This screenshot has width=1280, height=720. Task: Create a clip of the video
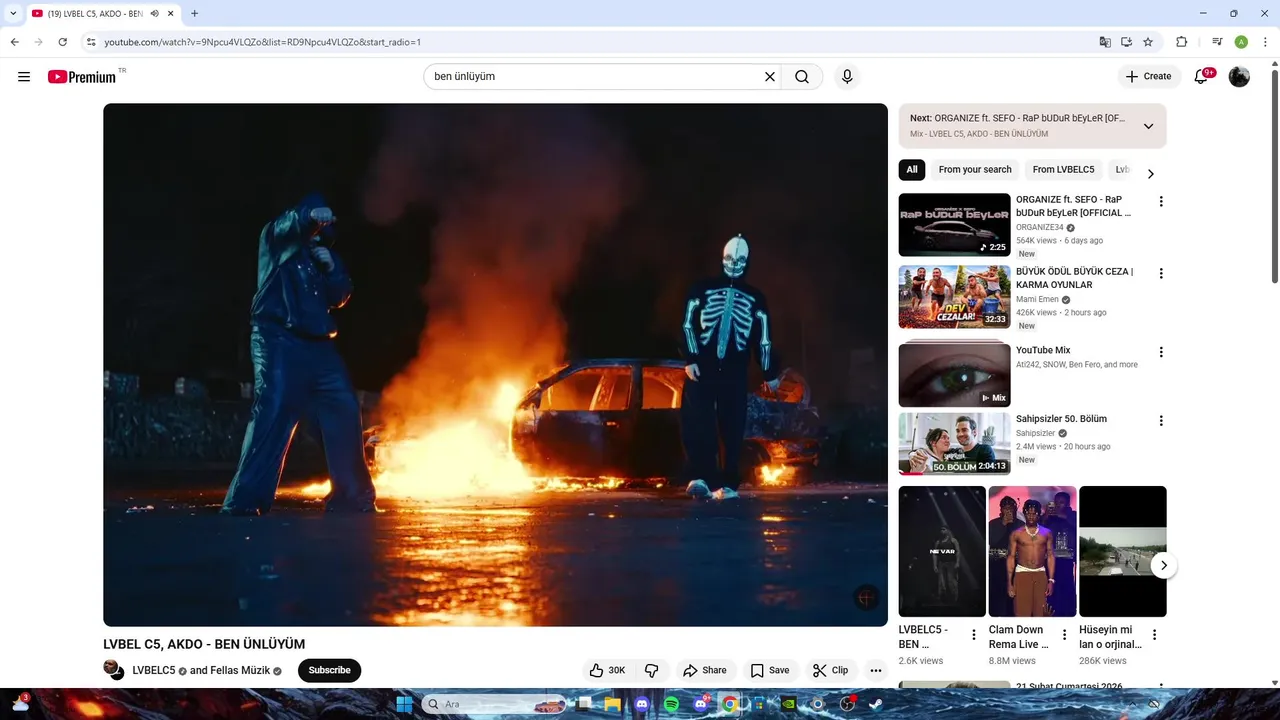coord(831,670)
